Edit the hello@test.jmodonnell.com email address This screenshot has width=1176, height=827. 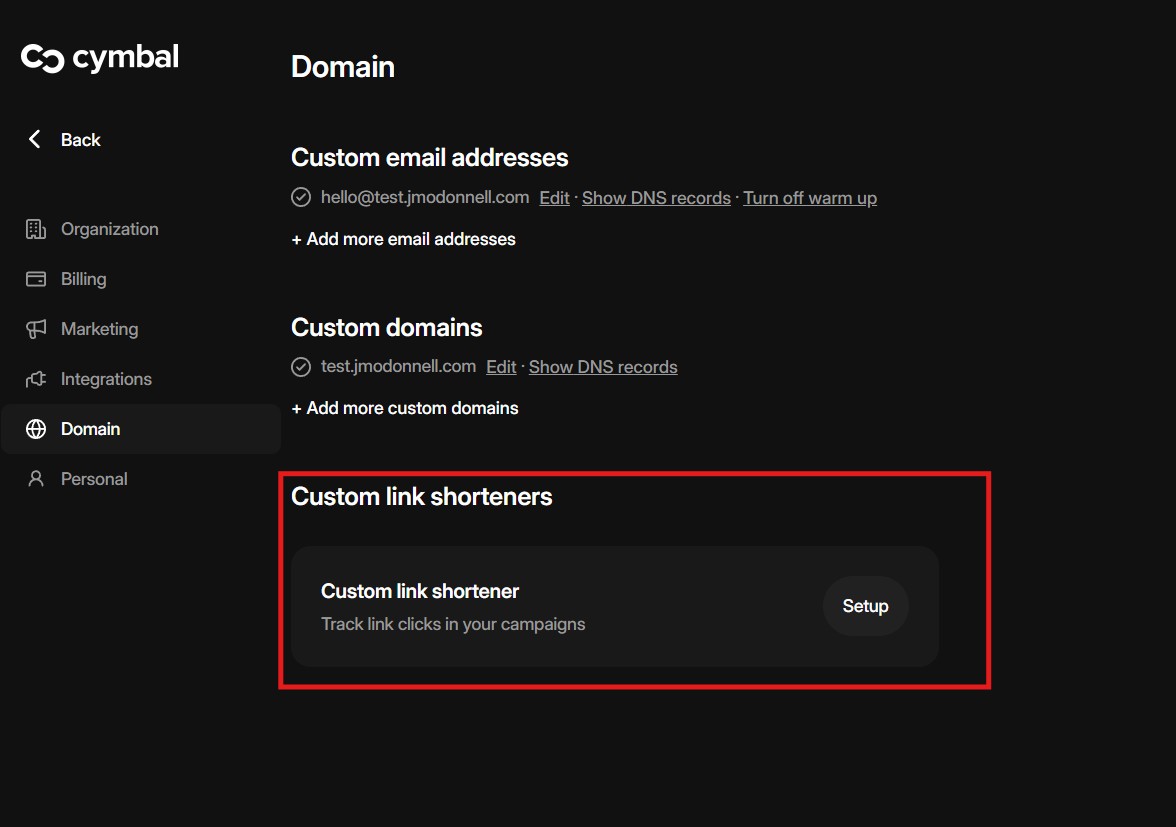pos(554,198)
